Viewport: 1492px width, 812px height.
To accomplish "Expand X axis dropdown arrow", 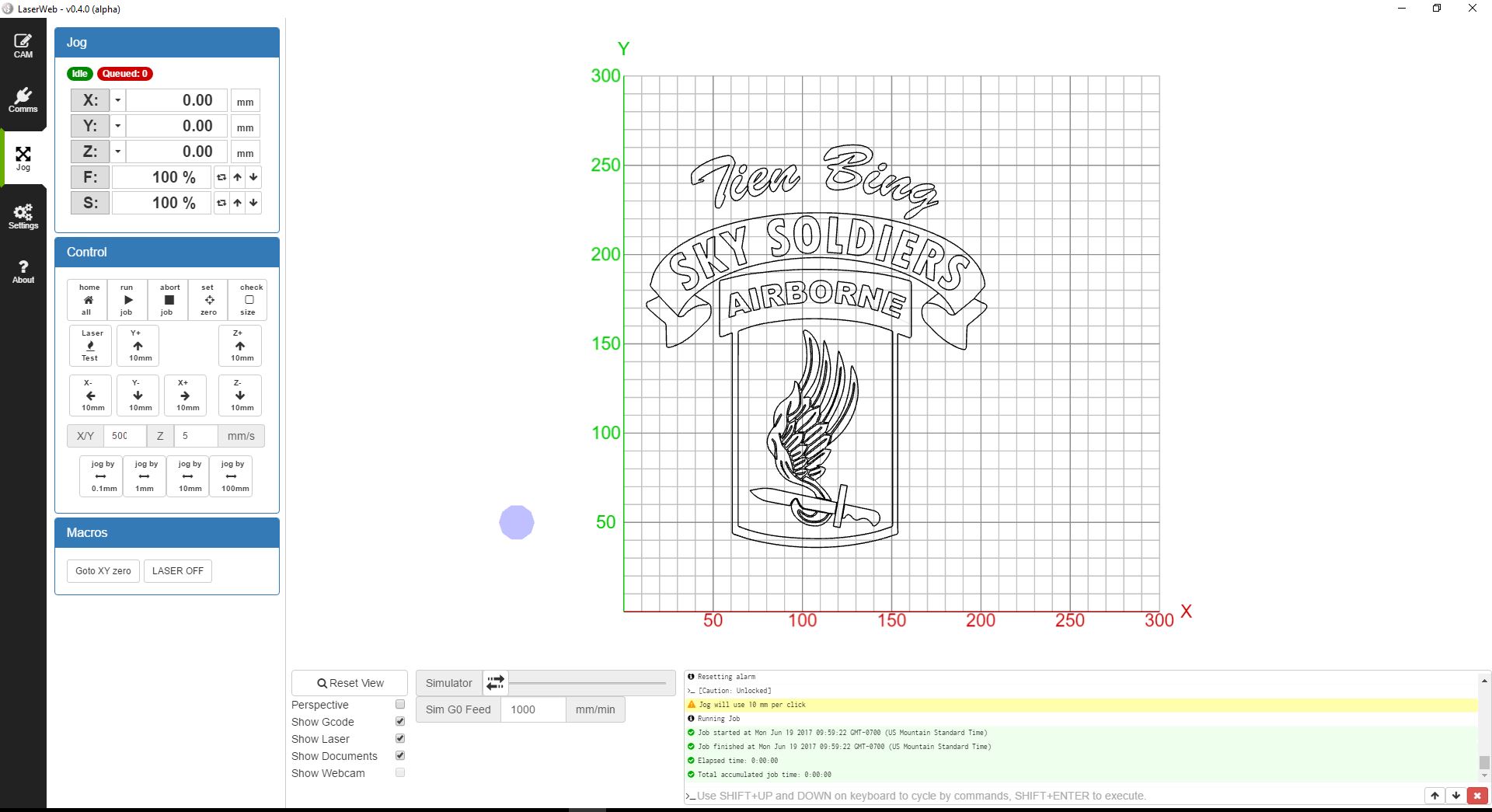I will coord(117,100).
